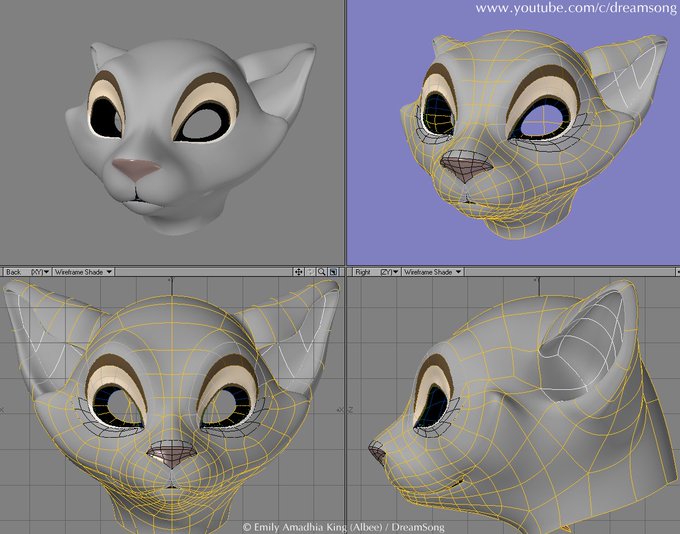Click the Emily Amadhia King copyright text
680x534 pixels.
pos(343,527)
